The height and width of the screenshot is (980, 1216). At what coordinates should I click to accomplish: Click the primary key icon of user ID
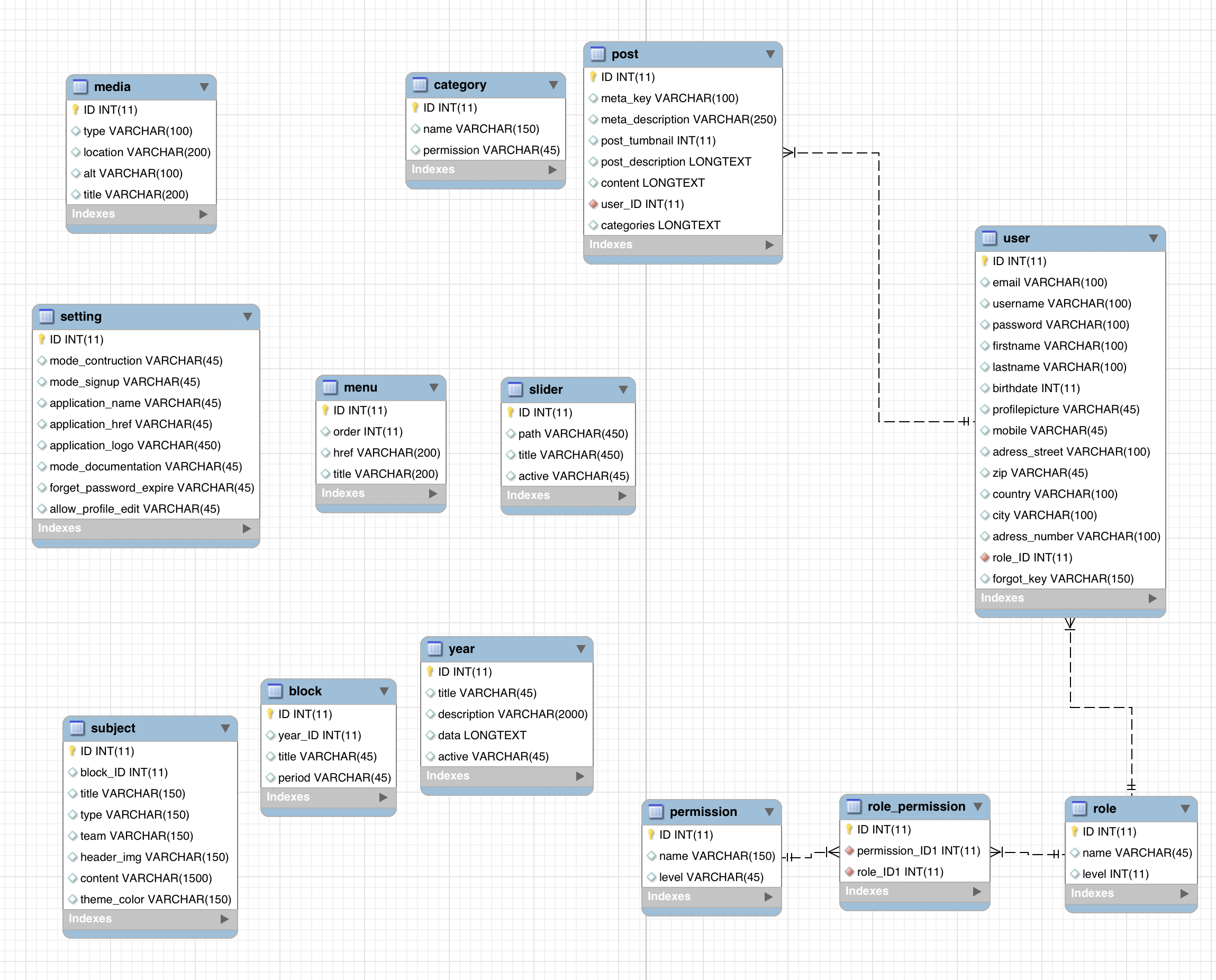(985, 261)
